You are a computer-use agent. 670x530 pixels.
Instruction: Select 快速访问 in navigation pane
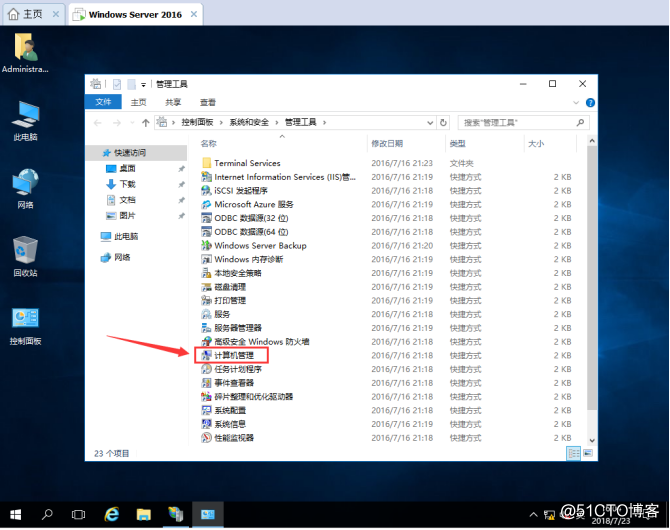click(136, 153)
